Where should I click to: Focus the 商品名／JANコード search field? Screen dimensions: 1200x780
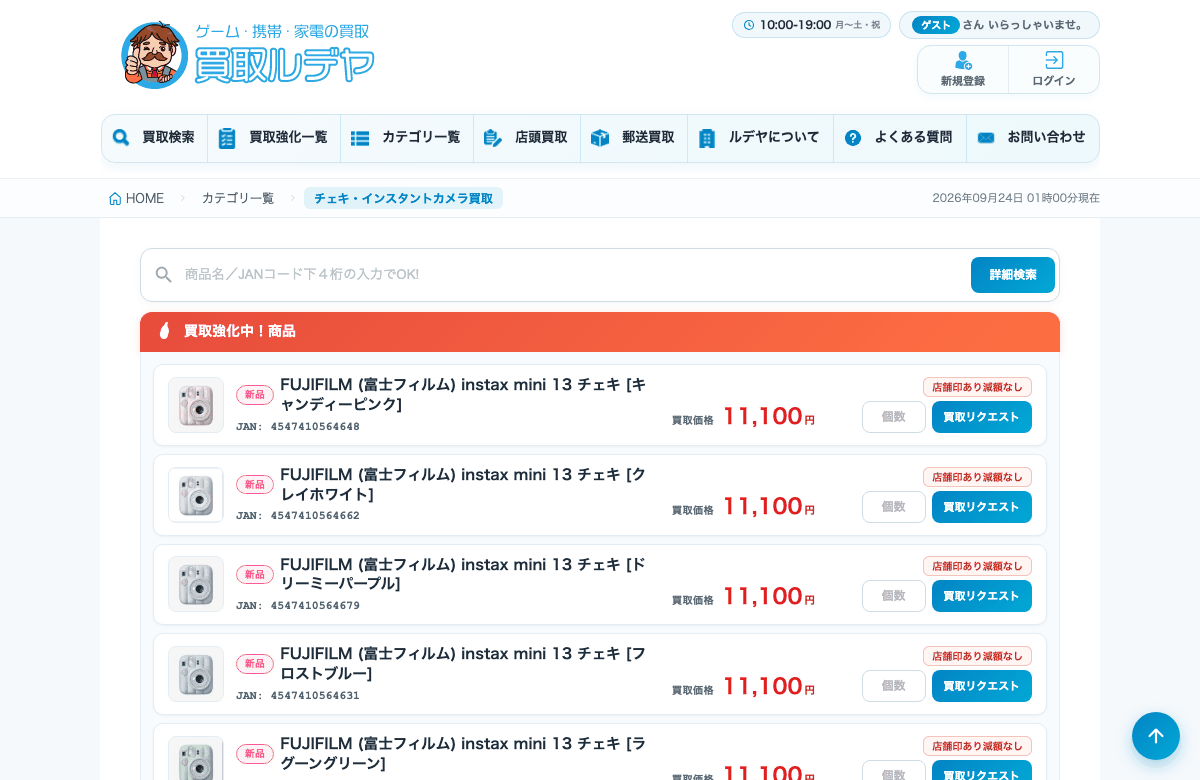point(570,275)
